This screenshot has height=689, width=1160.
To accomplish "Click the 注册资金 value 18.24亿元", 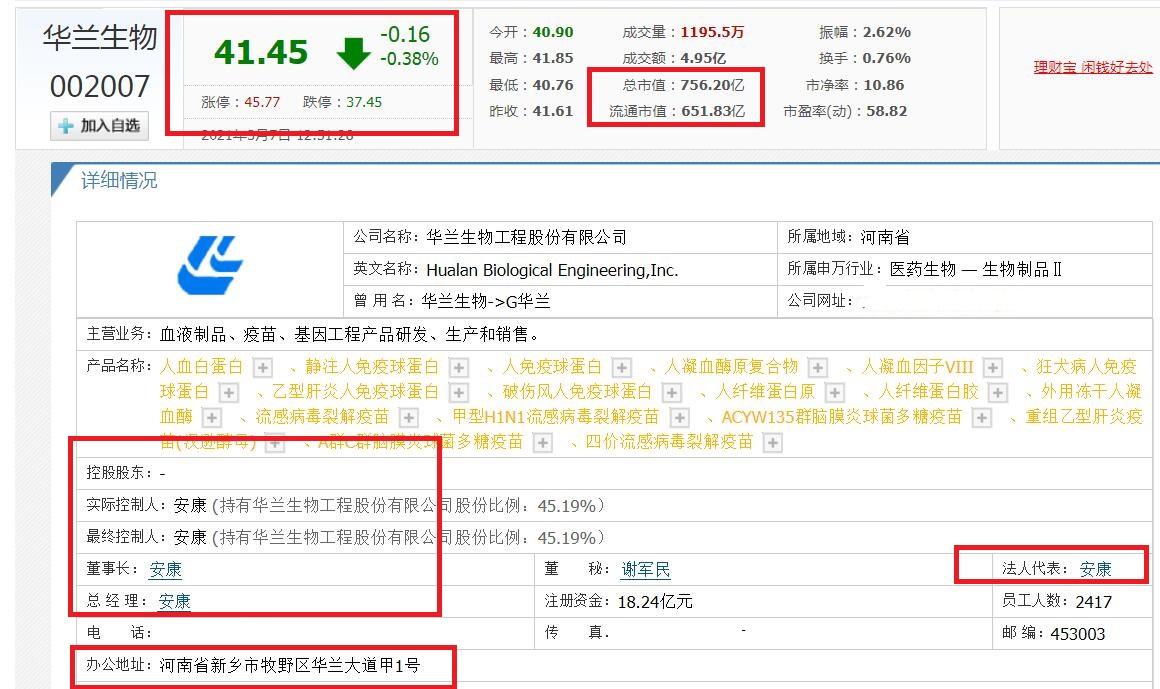I will (655, 602).
